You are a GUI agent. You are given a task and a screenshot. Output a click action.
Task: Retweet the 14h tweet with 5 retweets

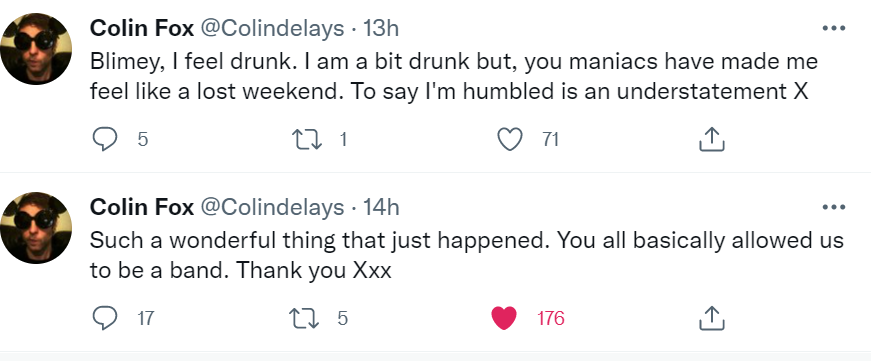(x=304, y=318)
